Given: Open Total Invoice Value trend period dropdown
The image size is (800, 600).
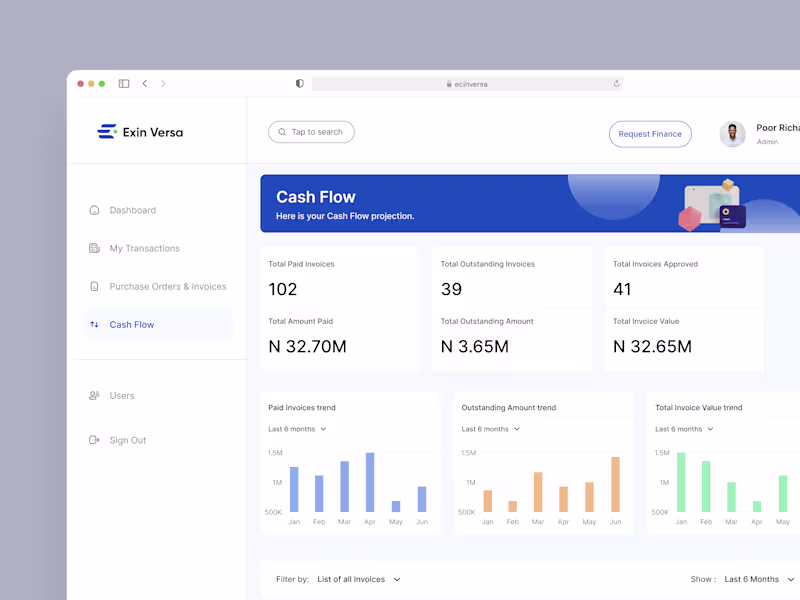Looking at the screenshot, I should pos(684,429).
